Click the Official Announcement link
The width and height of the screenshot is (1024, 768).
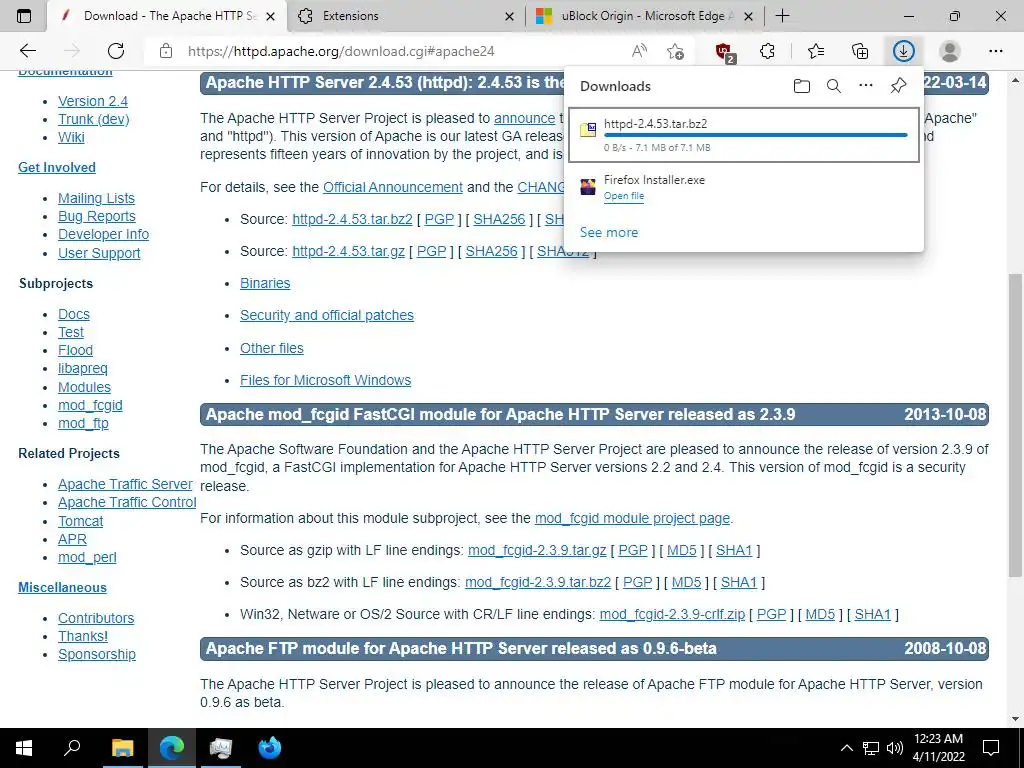coord(392,187)
